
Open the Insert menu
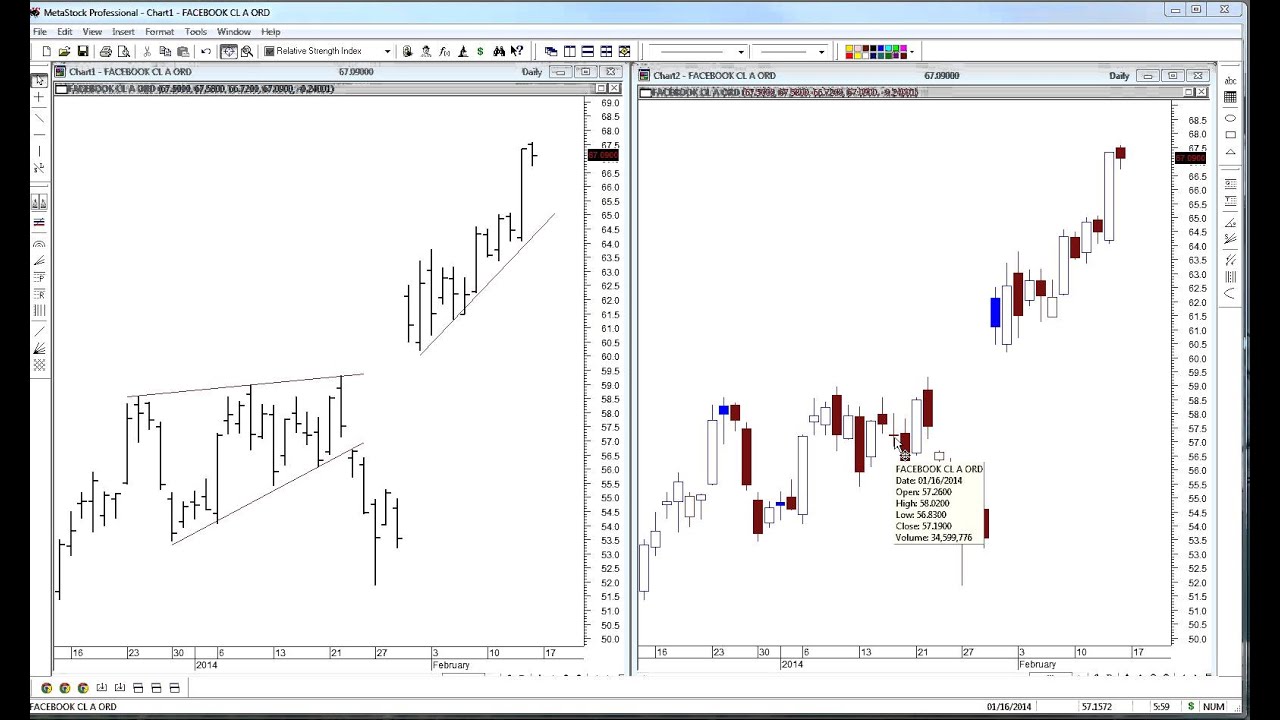click(x=123, y=31)
